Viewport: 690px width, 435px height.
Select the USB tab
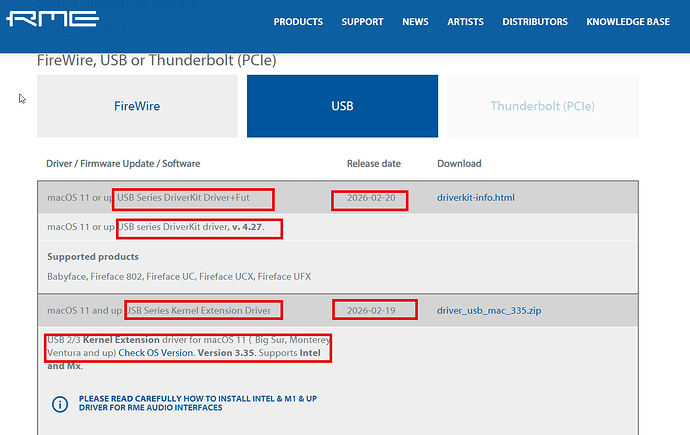(342, 106)
